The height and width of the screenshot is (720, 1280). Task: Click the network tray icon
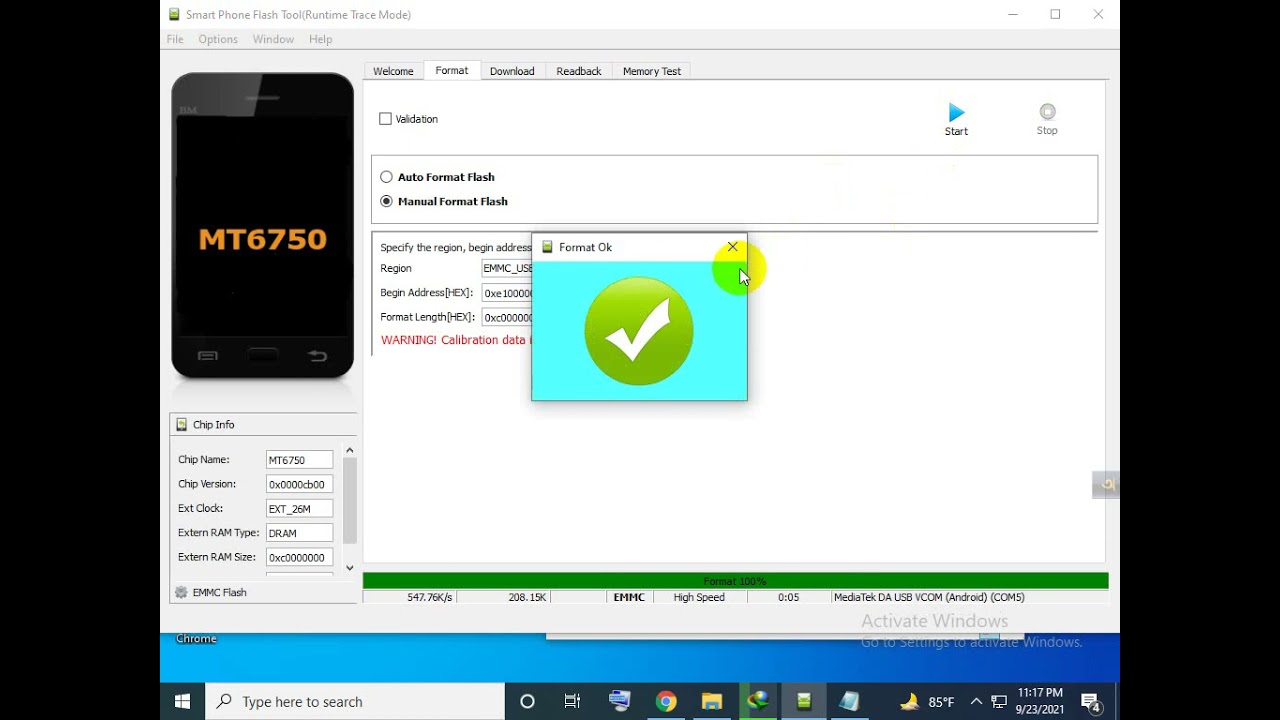coord(998,702)
